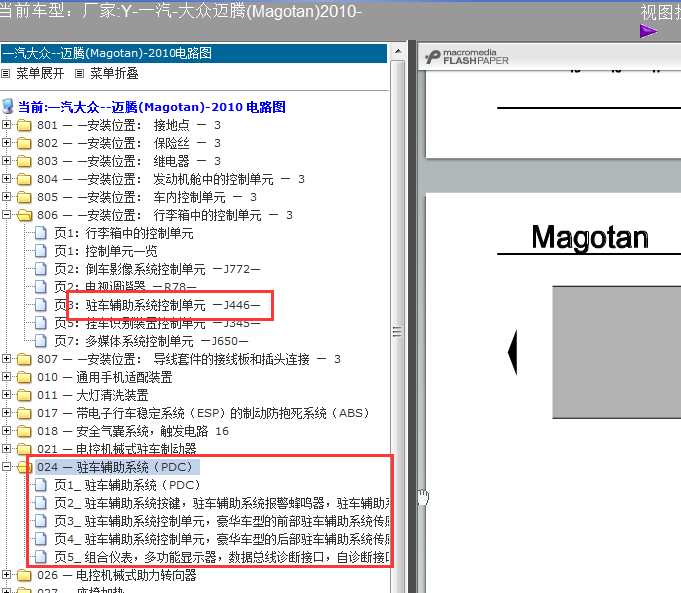
Task: Open 页1: 控制单元一览
Action: pyautogui.click(x=106, y=251)
